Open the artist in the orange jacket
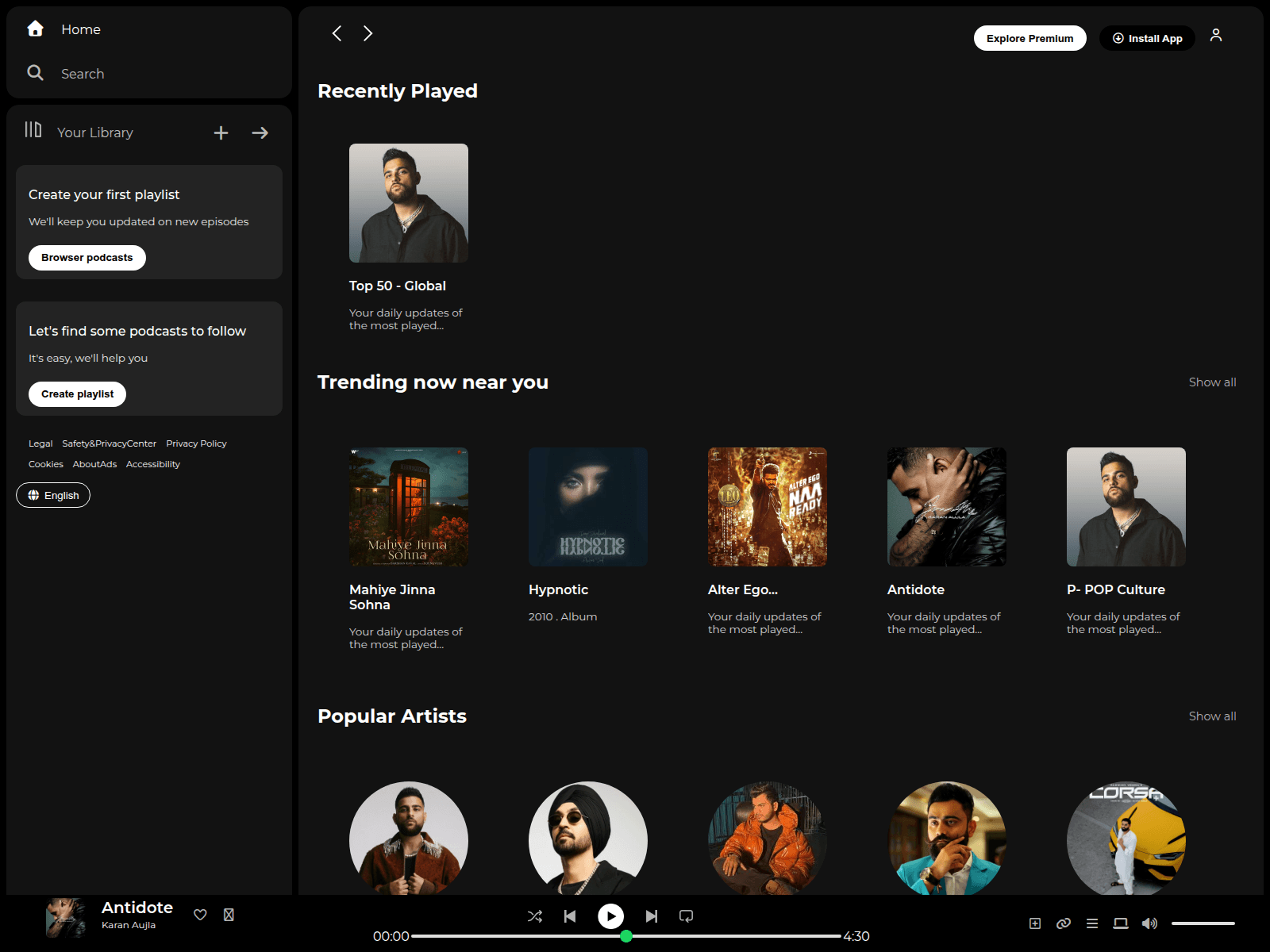The image size is (1270, 952). [x=768, y=839]
